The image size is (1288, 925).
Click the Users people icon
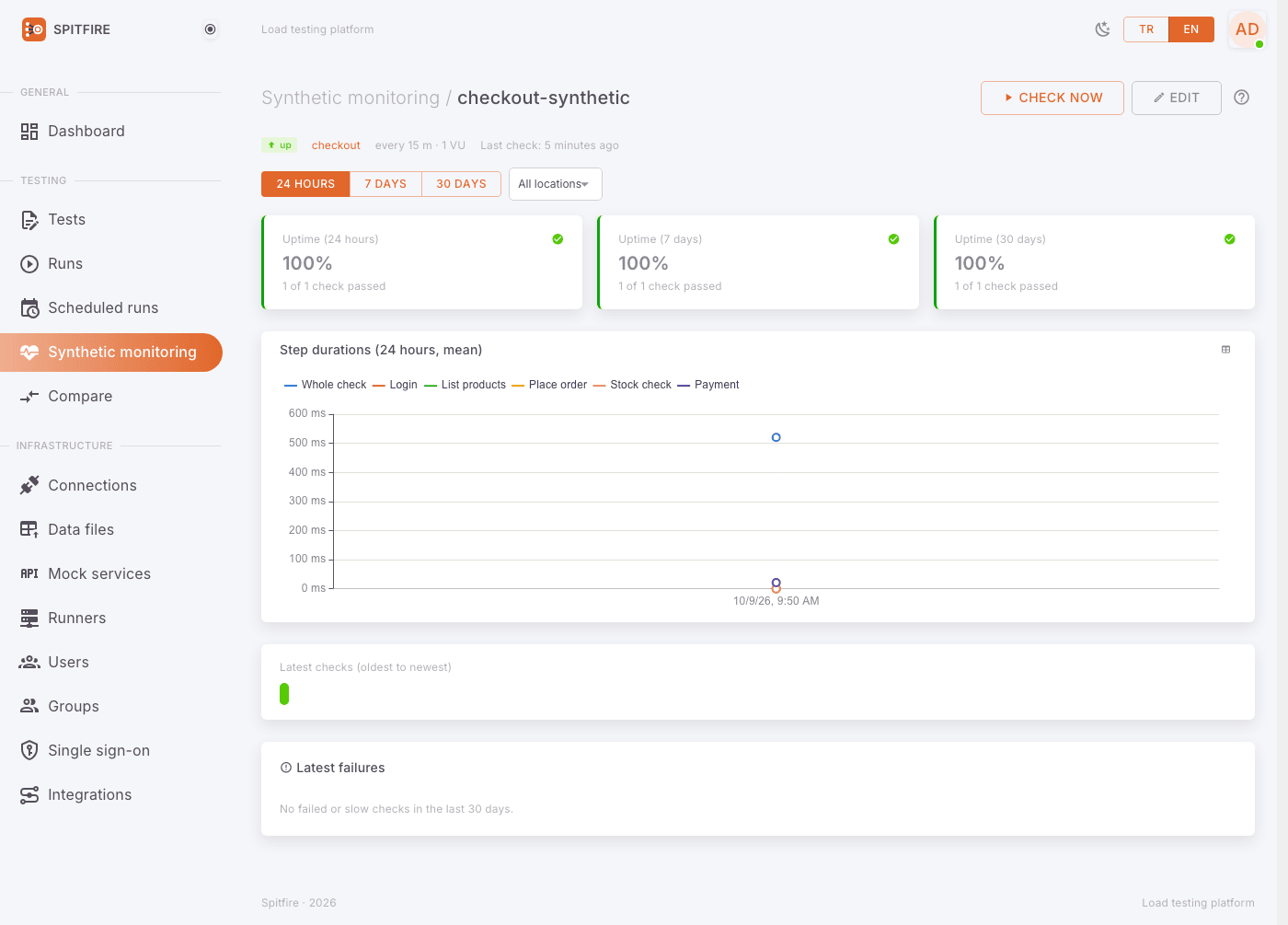tap(29, 662)
